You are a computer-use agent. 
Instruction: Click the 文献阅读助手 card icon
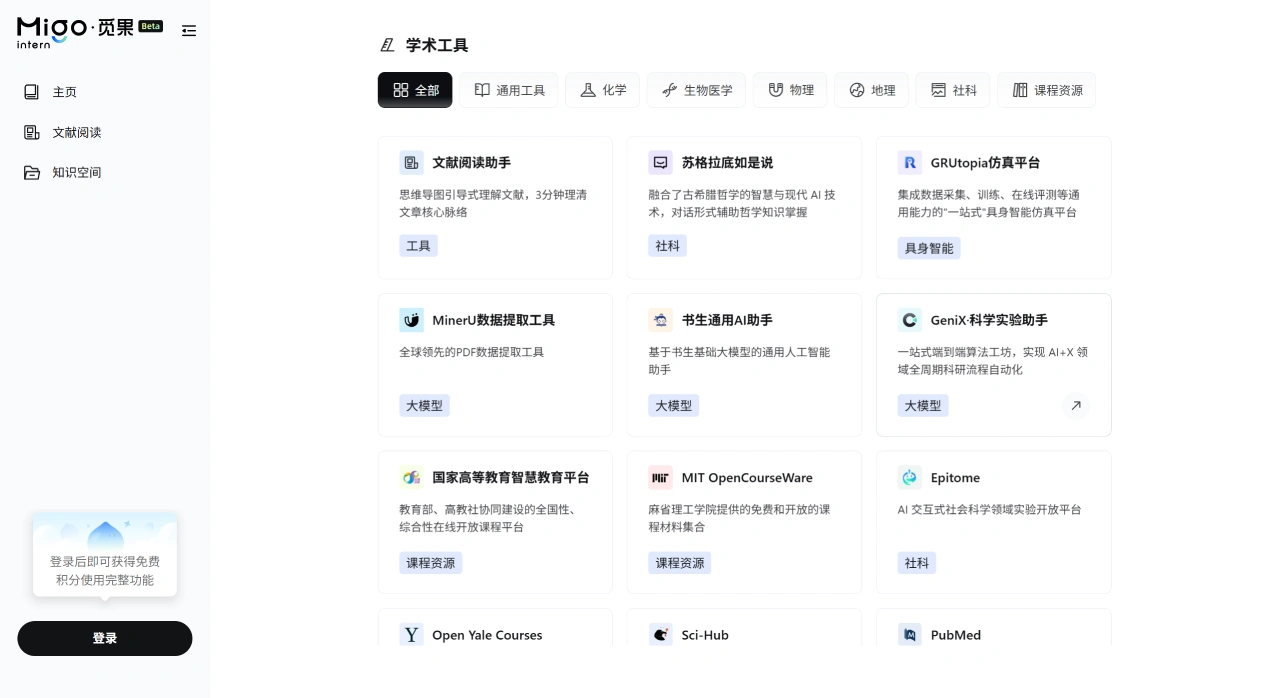(411, 163)
